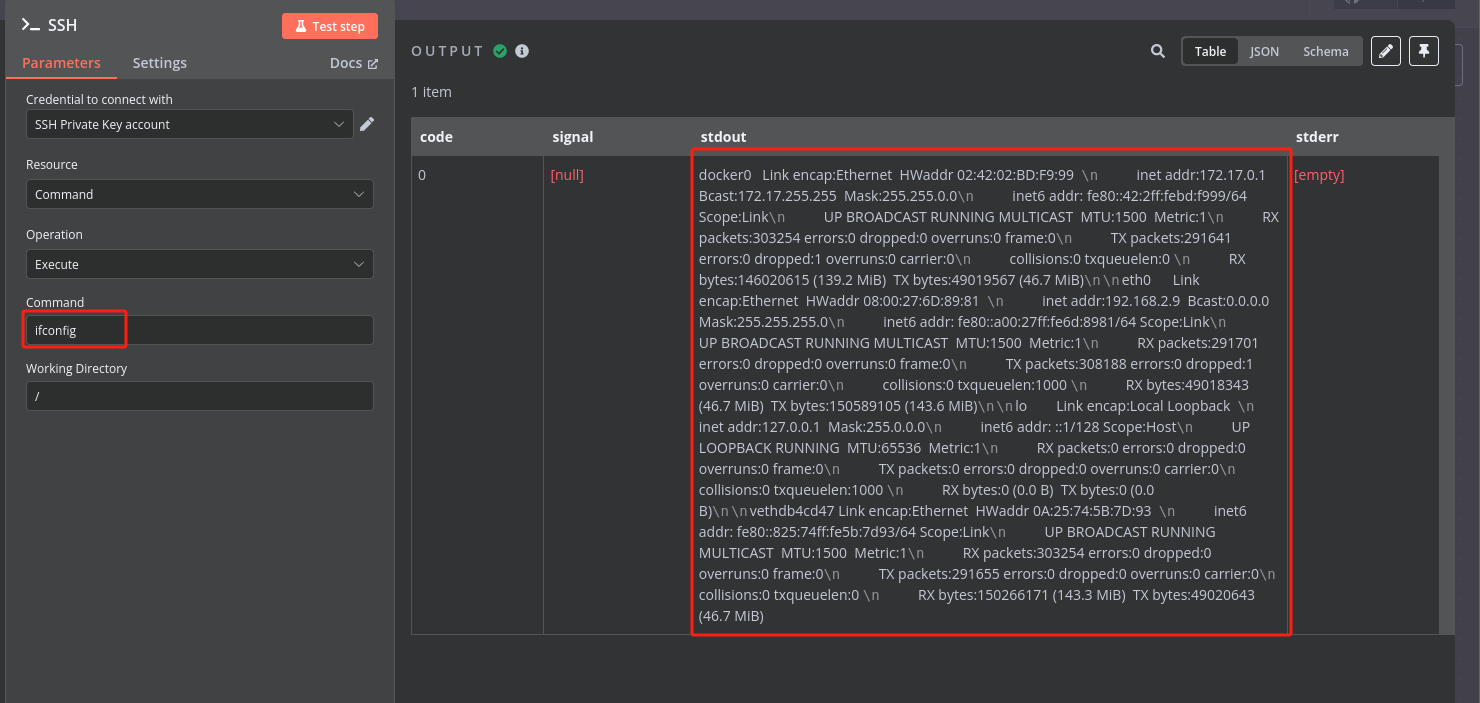Viewport: 1480px width, 703px height.
Task: Run the node with Test step
Action: (329, 26)
